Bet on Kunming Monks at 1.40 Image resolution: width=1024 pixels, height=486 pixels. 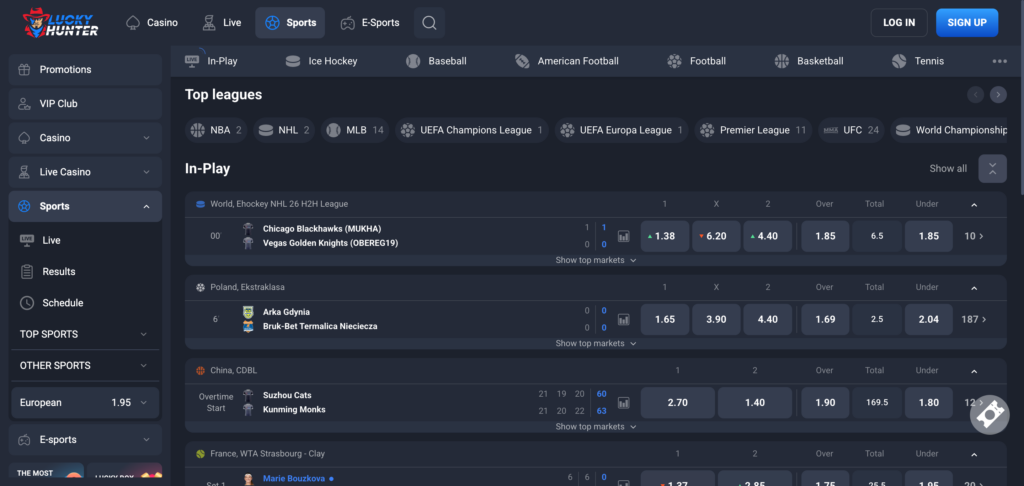(x=755, y=402)
